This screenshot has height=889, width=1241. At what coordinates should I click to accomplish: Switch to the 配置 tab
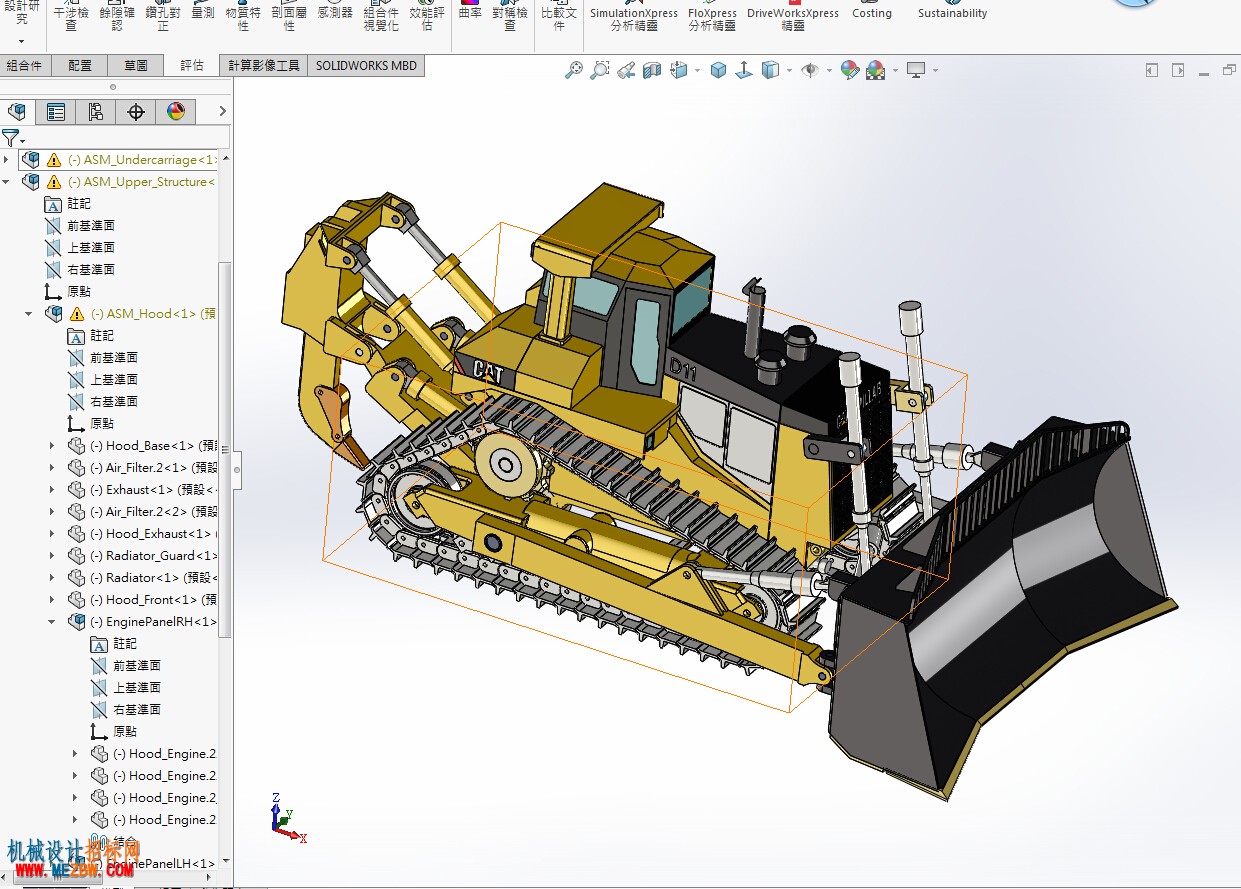coord(80,65)
